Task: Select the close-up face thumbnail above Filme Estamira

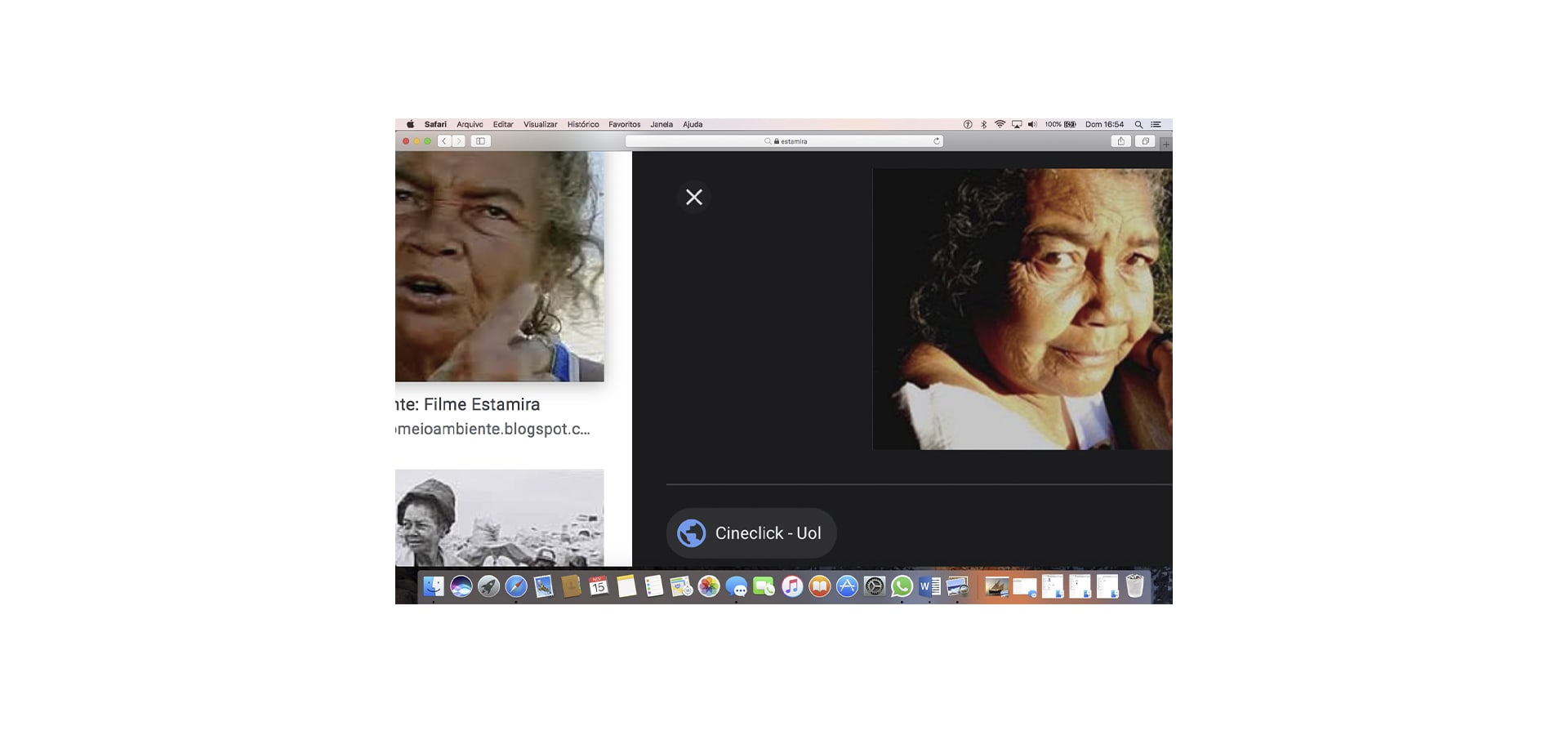Action: 500,266
